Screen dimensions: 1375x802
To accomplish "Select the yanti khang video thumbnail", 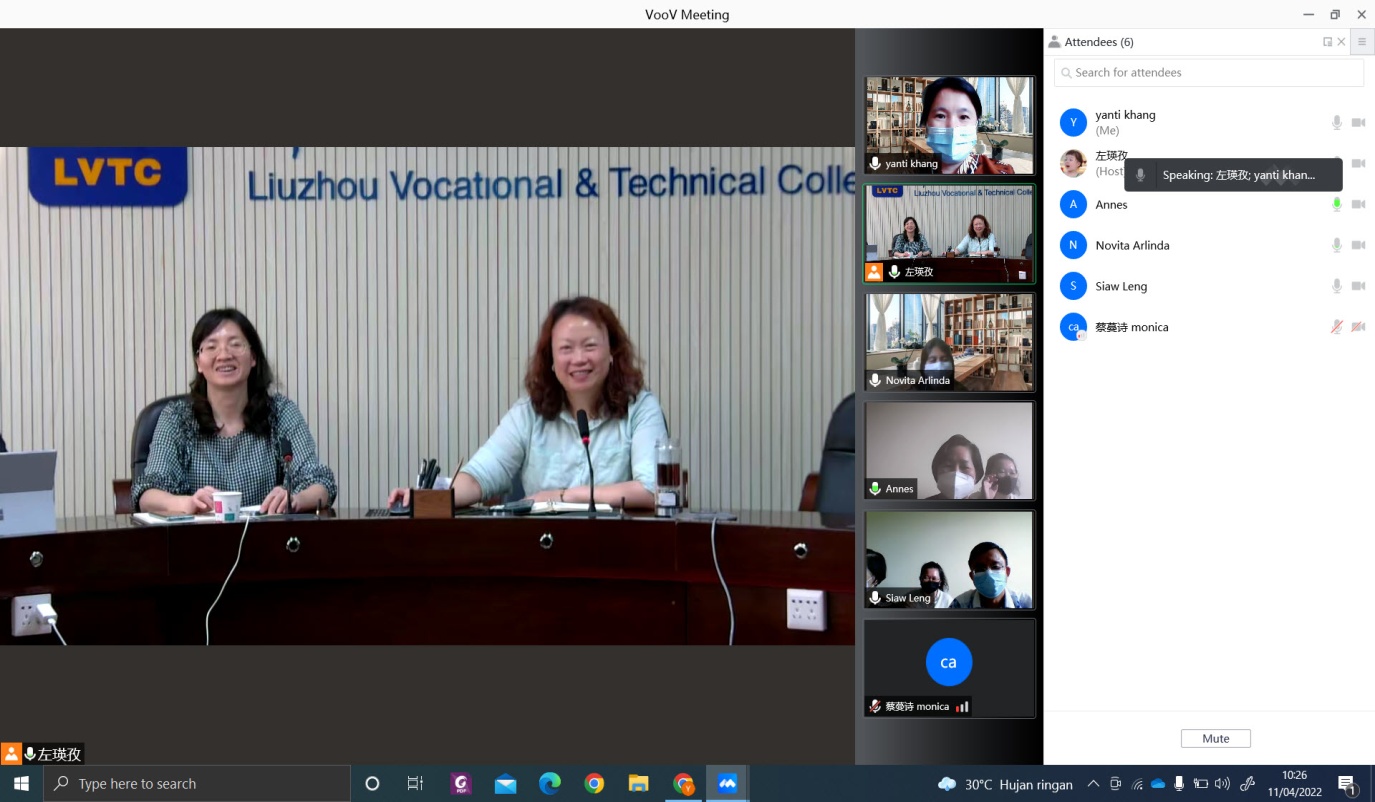I will (x=949, y=125).
